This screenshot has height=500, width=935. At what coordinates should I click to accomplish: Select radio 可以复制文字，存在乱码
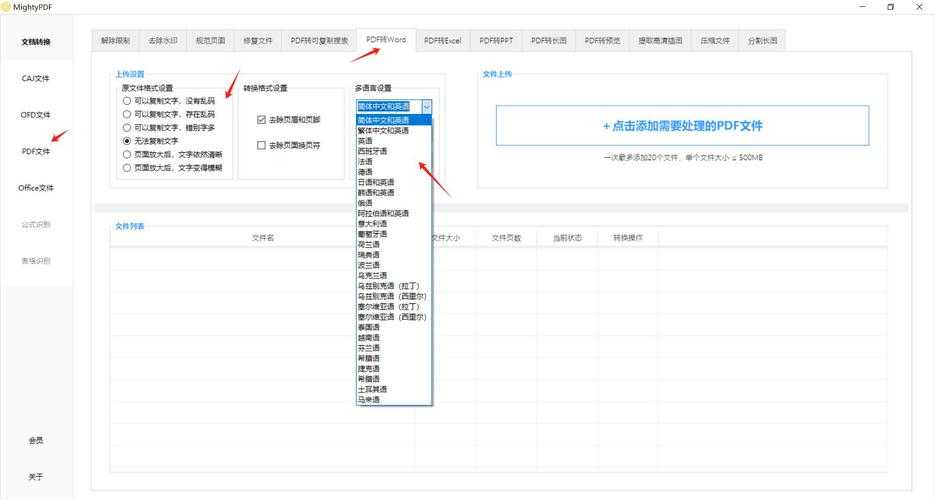[169, 114]
